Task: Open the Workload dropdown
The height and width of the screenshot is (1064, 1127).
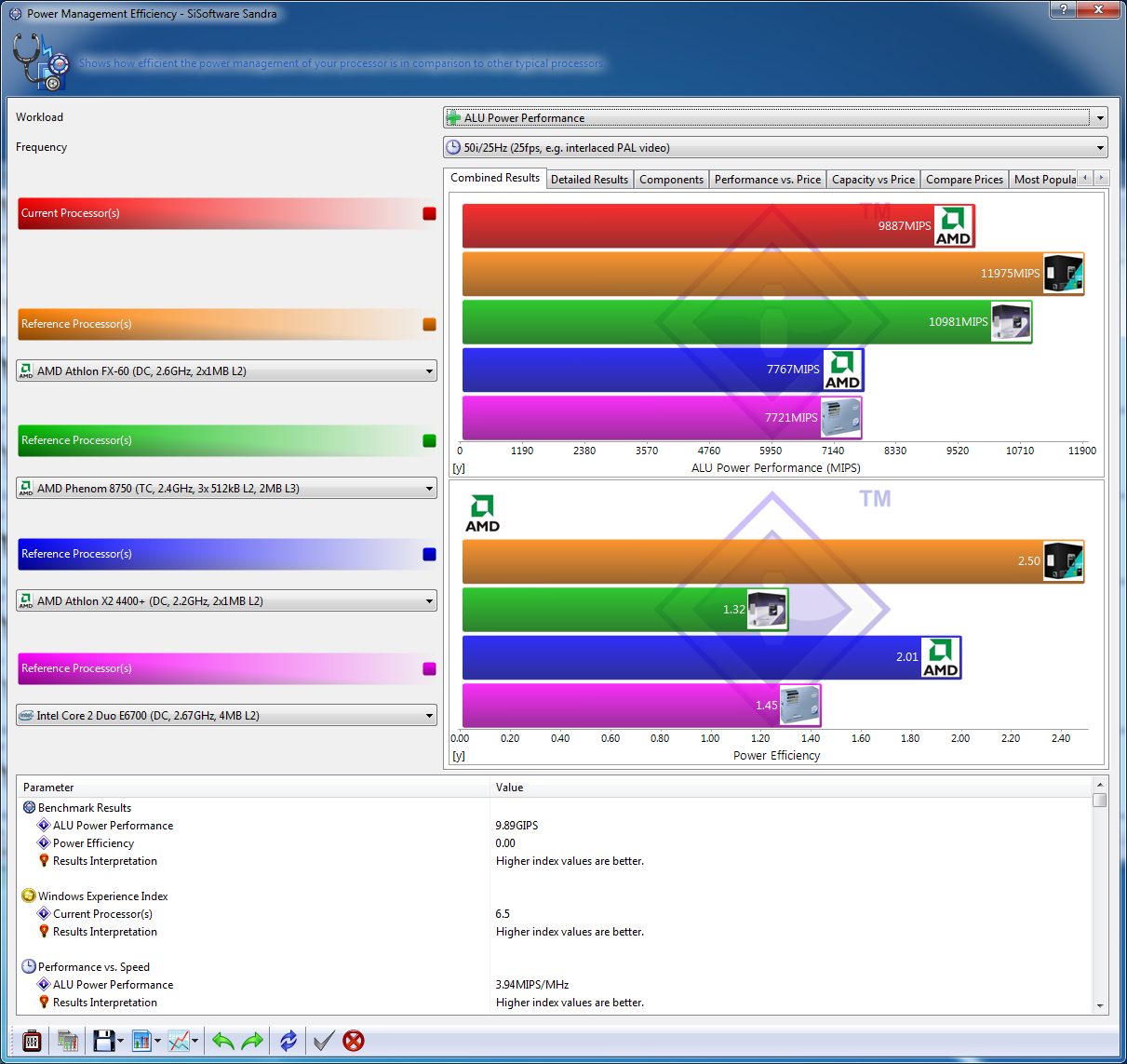Action: [x=775, y=117]
